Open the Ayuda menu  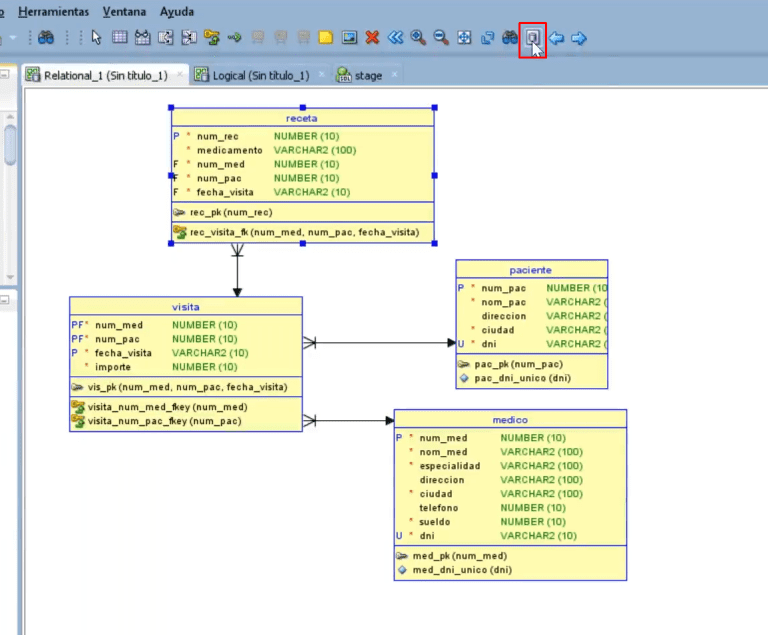177,11
